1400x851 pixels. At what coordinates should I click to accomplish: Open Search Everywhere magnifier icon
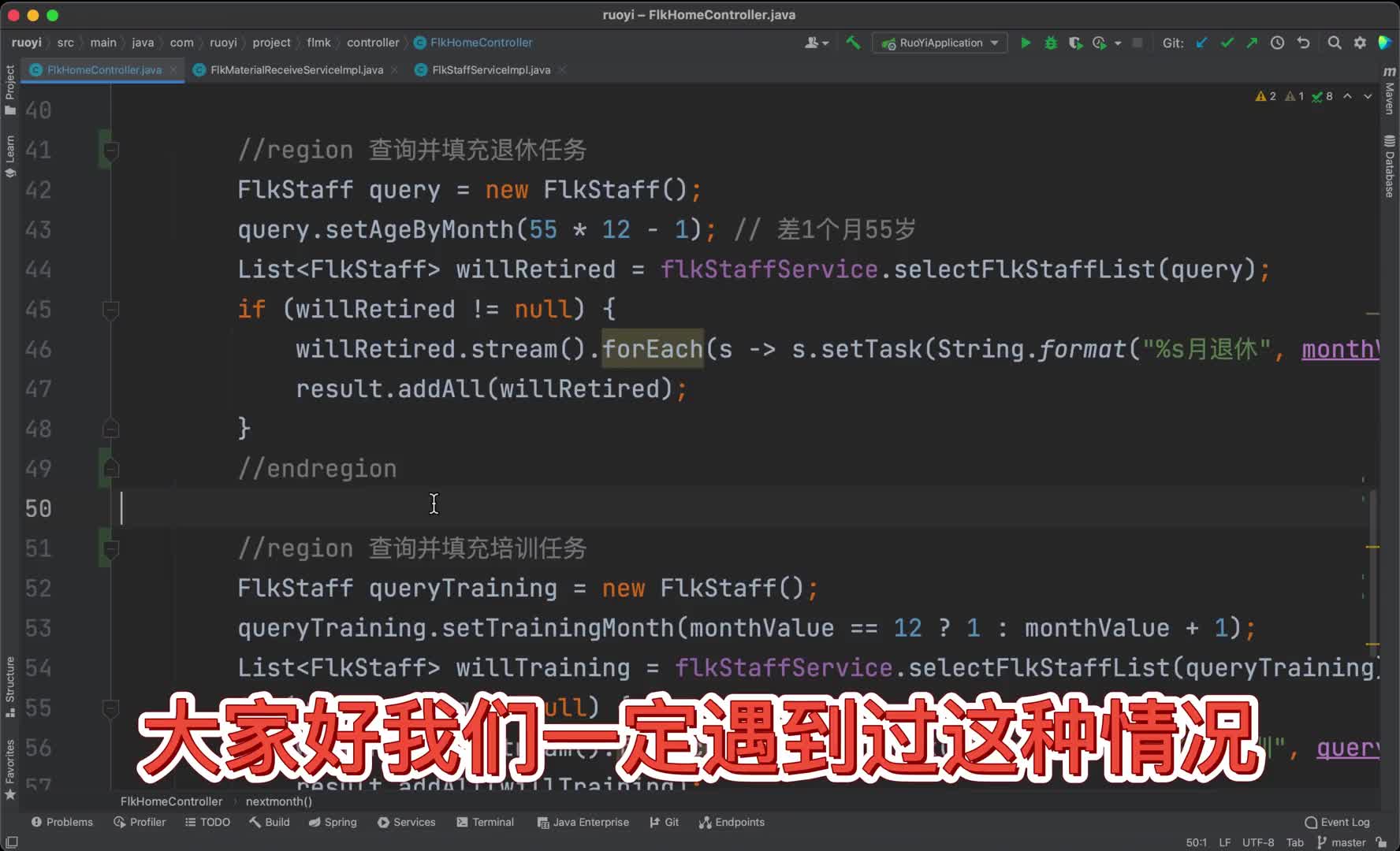pyautogui.click(x=1334, y=43)
